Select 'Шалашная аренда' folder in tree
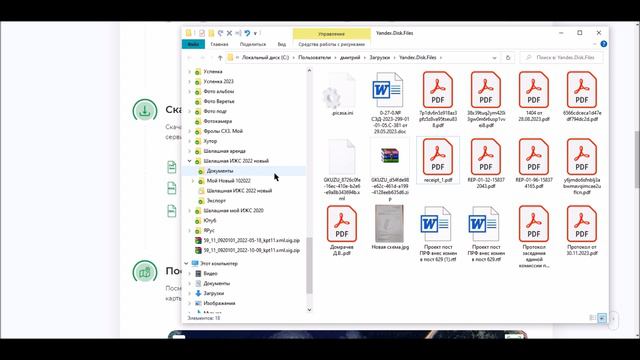The image size is (640, 360). click(224, 151)
